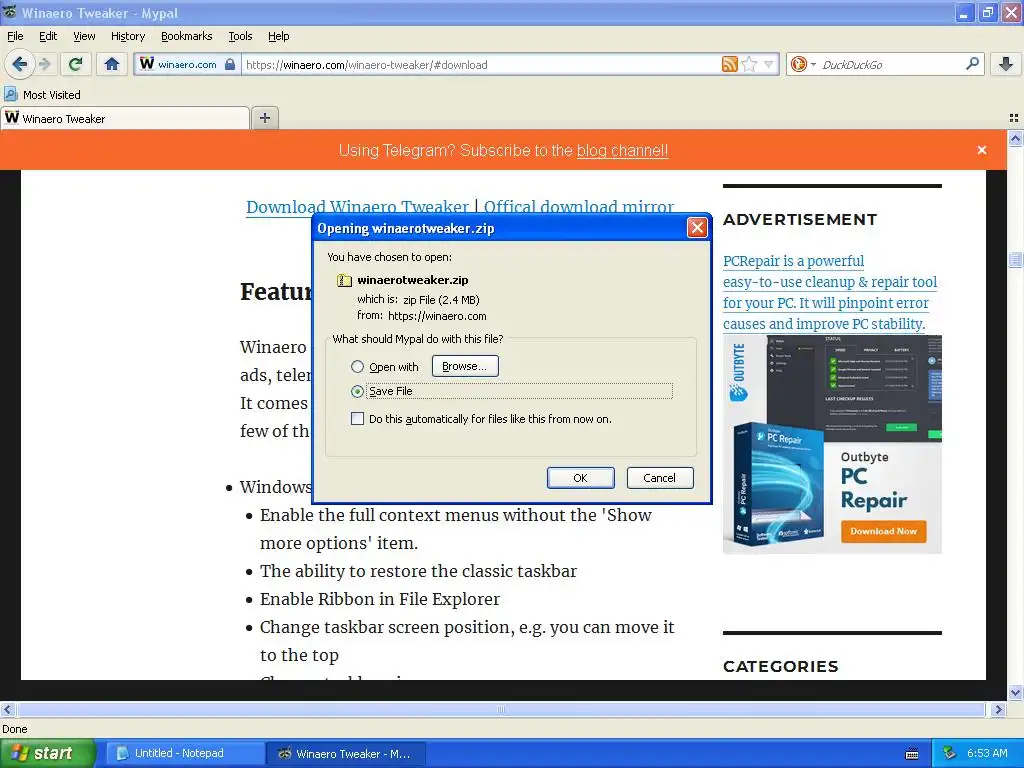Open the File menu
Viewport: 1024px width, 768px height.
click(15, 36)
